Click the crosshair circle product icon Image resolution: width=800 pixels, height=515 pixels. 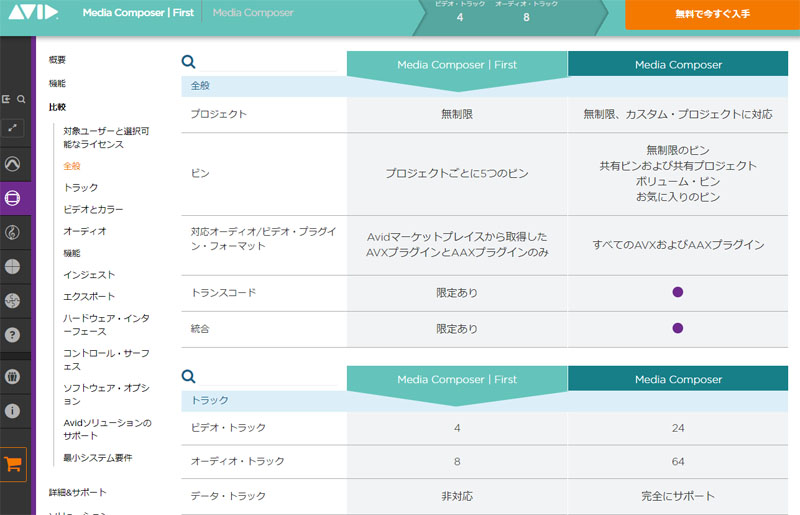13,266
